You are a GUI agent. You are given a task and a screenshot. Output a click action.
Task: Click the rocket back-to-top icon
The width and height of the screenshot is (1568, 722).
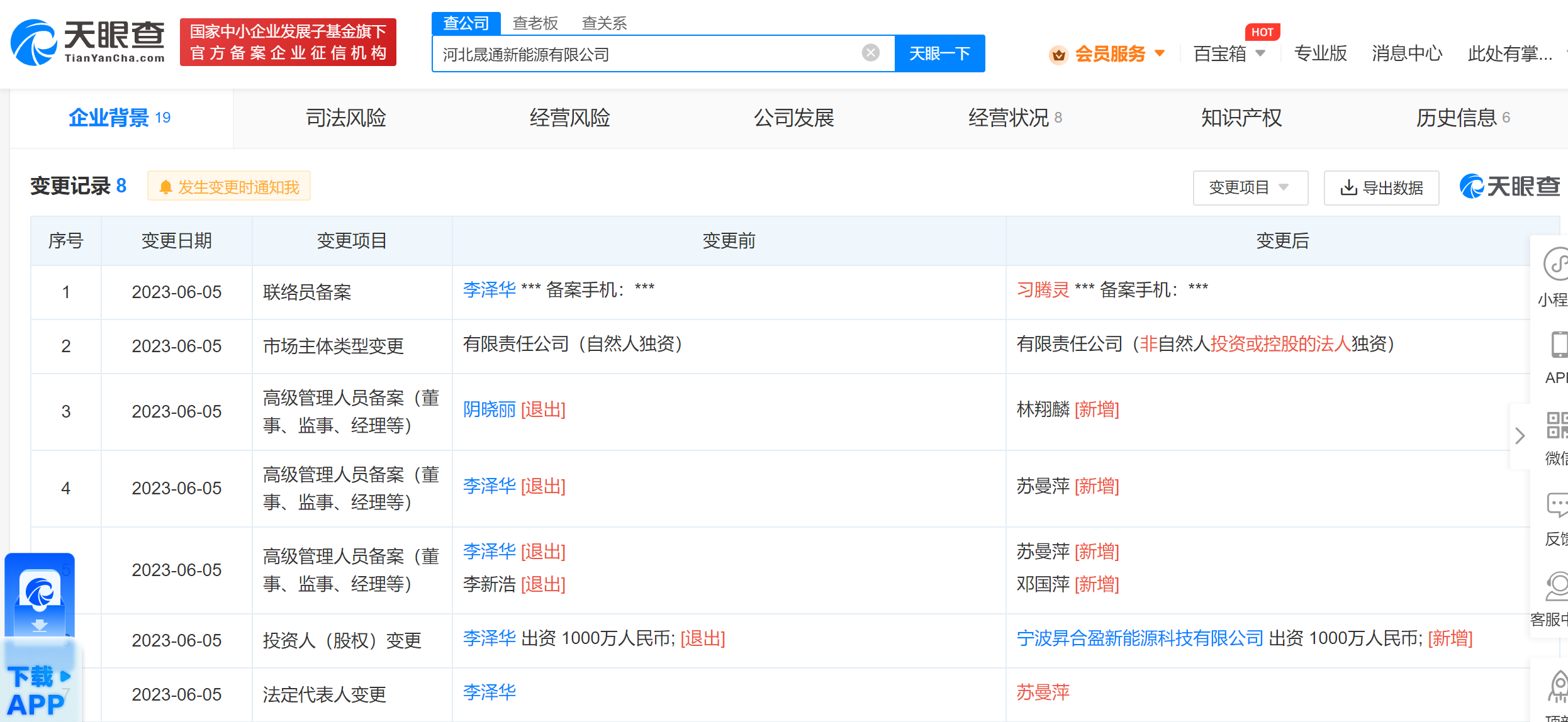click(x=1559, y=687)
